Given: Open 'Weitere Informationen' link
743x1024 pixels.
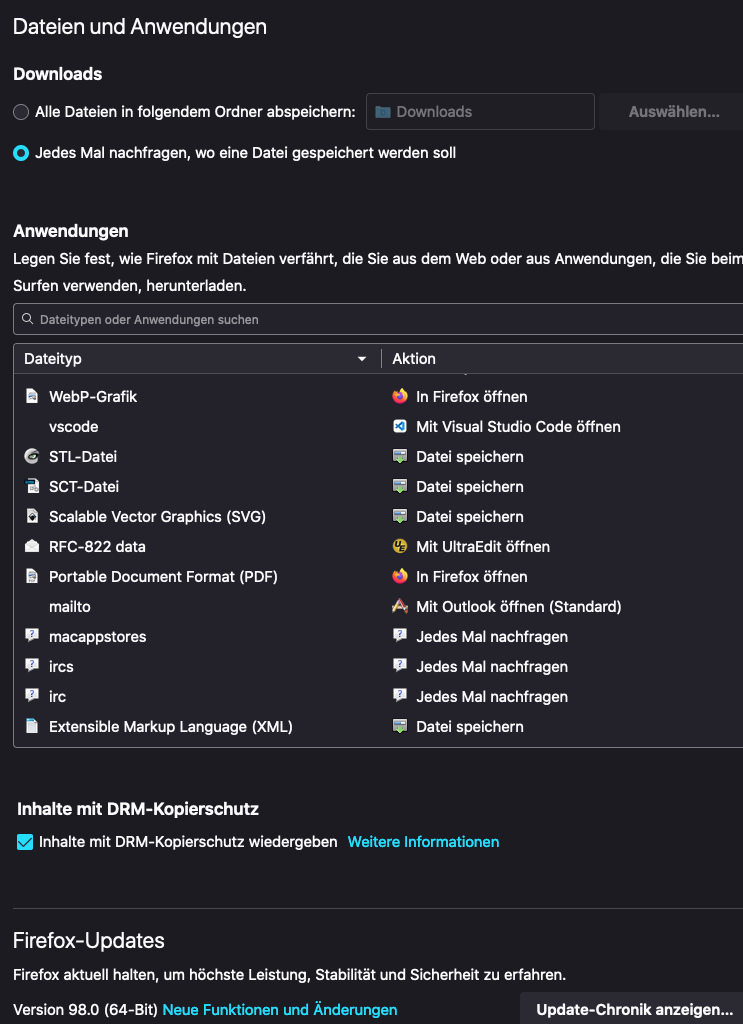Looking at the screenshot, I should pos(423,842).
